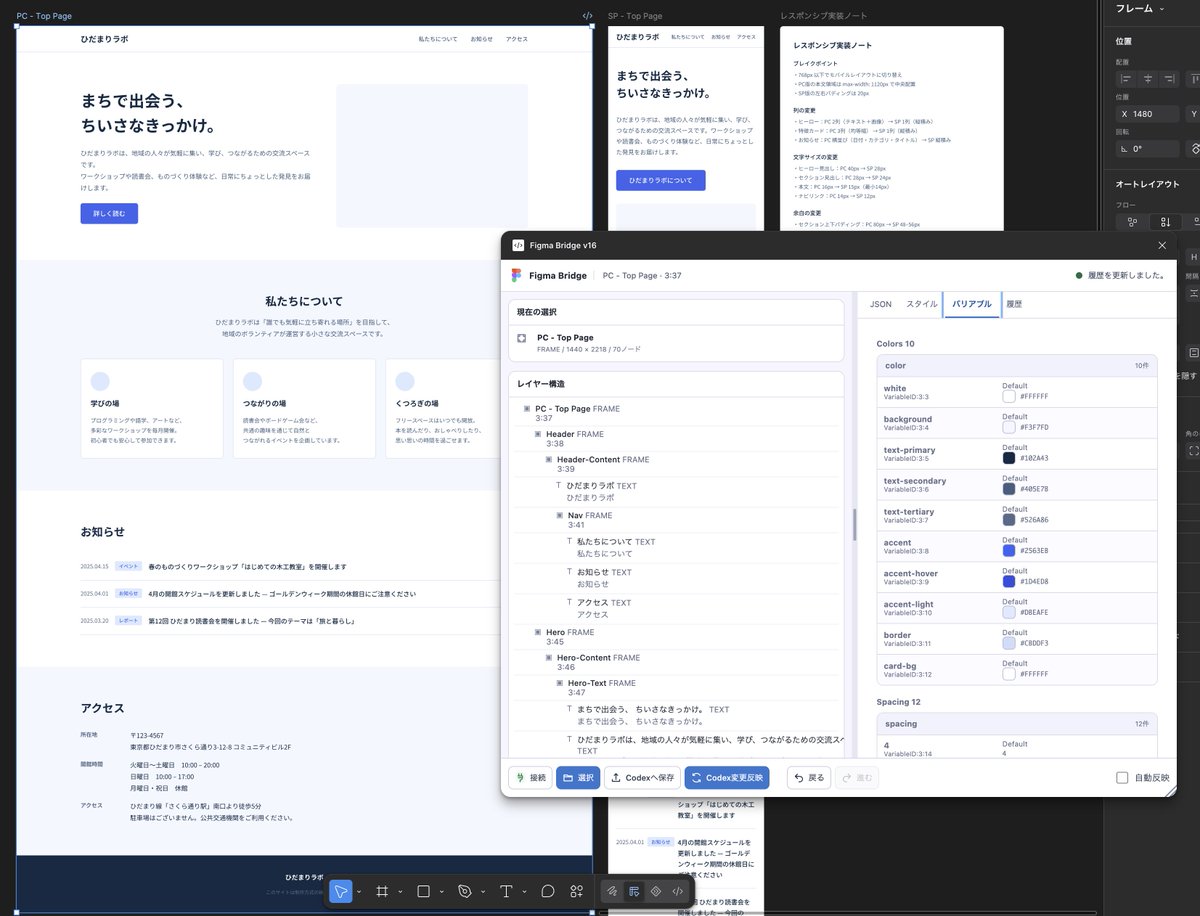1200x916 pixels.
Task: Enable the 自動反映 checkbox
Action: point(1122,778)
